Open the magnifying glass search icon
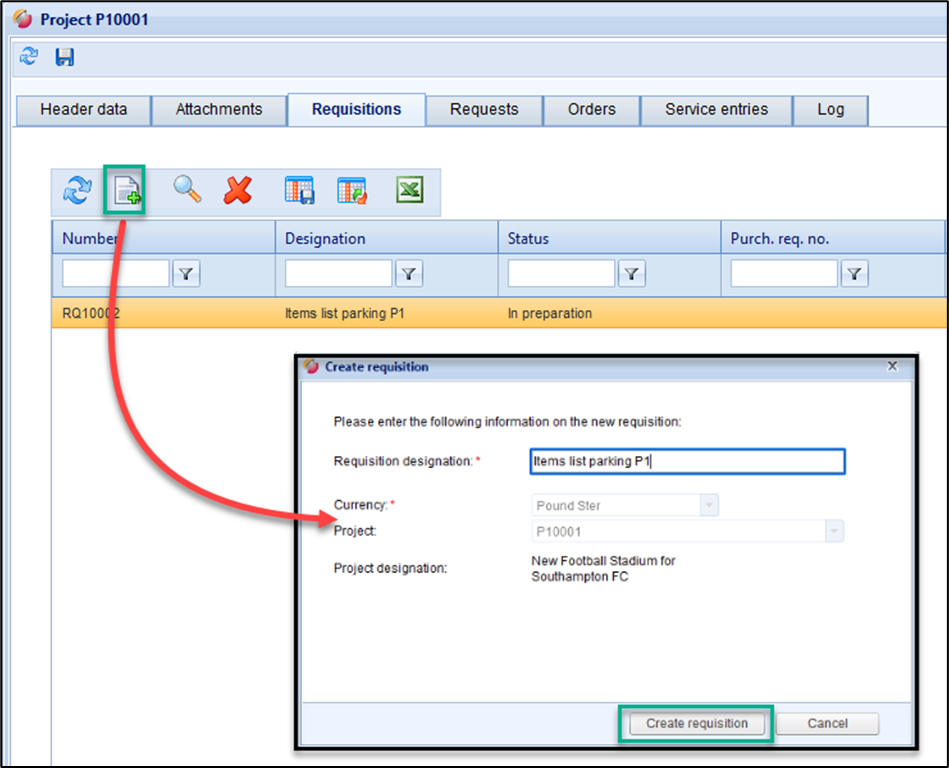 (187, 189)
